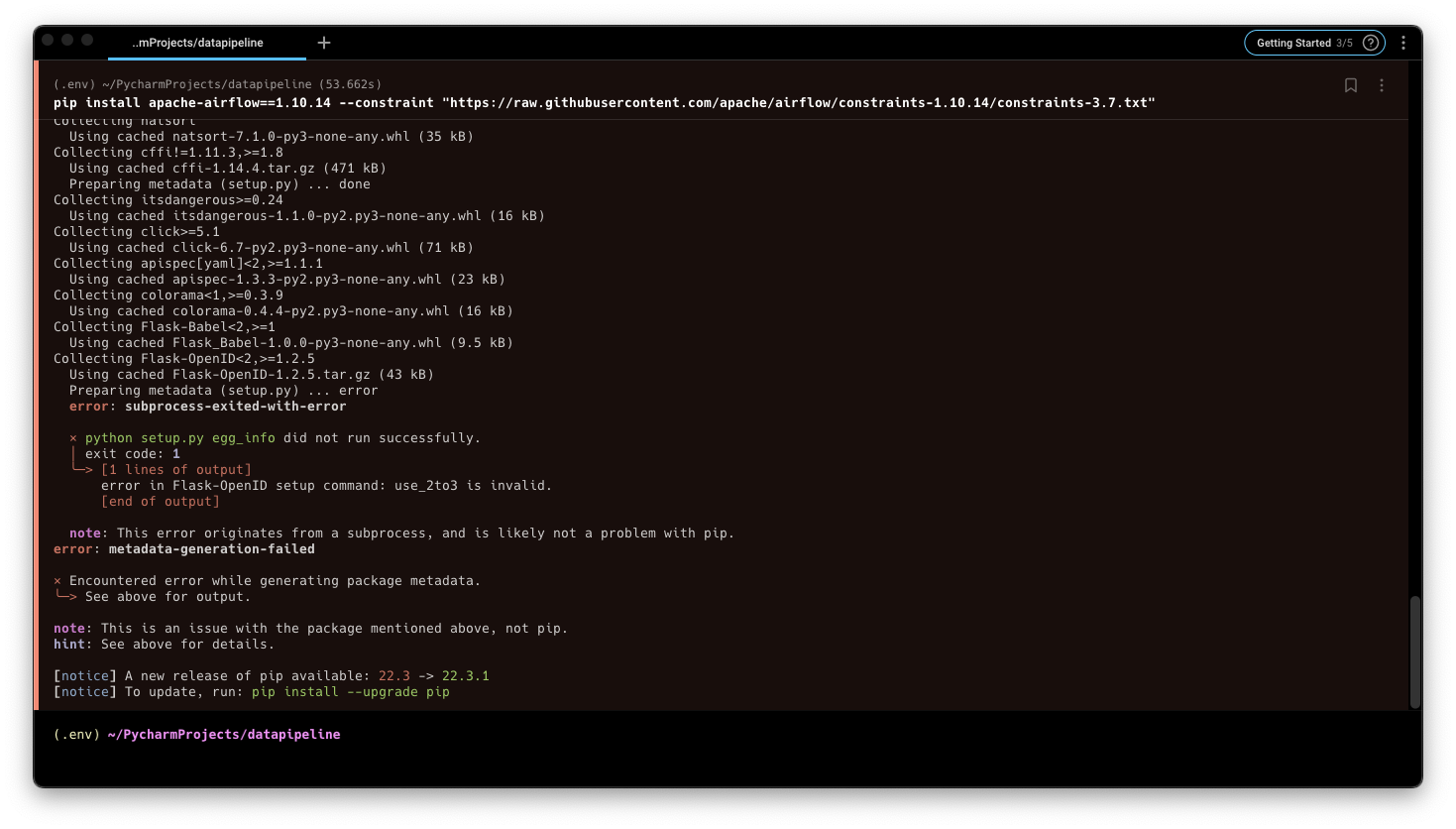Viewport: 1456px width, 829px height.
Task: Click 'Using cached natsort-7.1.0' line
Action: click(x=272, y=137)
